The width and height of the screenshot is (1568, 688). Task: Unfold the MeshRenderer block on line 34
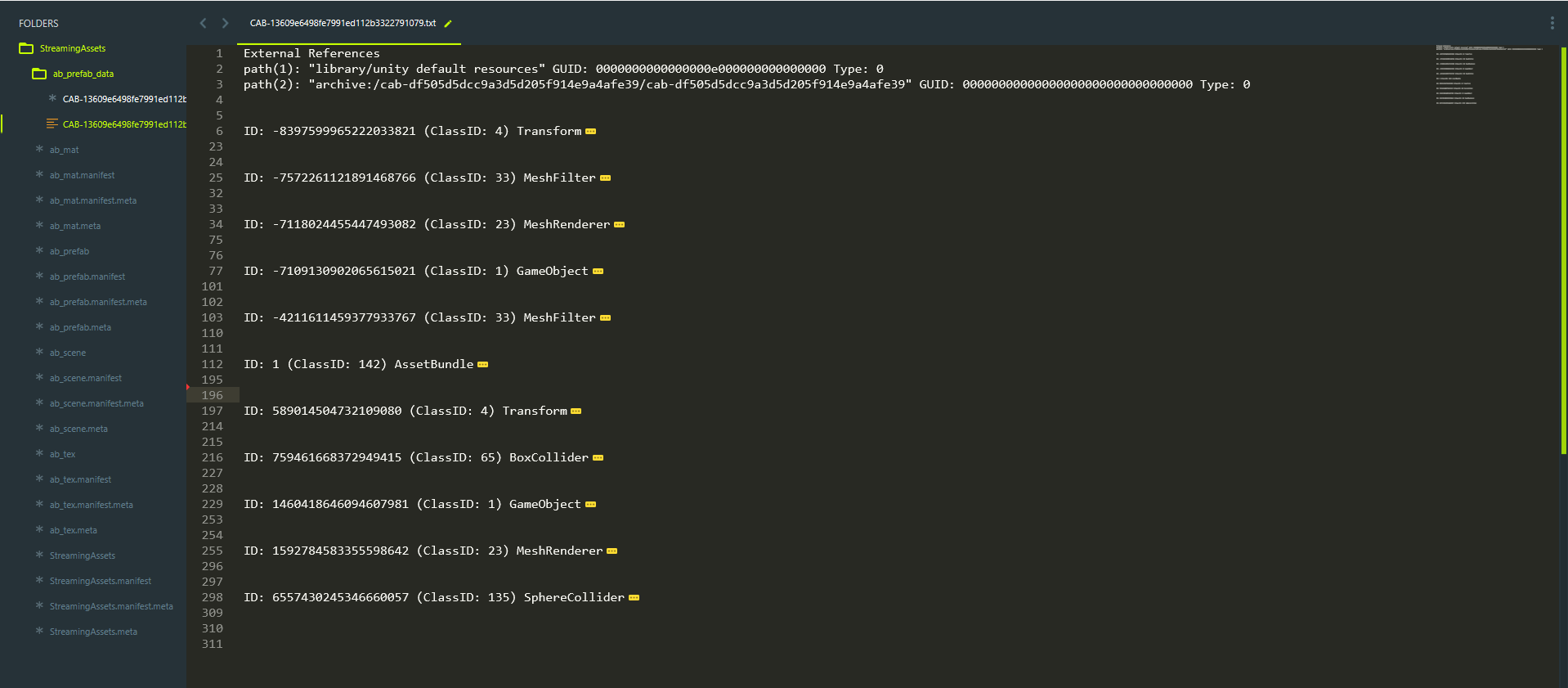pos(619,225)
